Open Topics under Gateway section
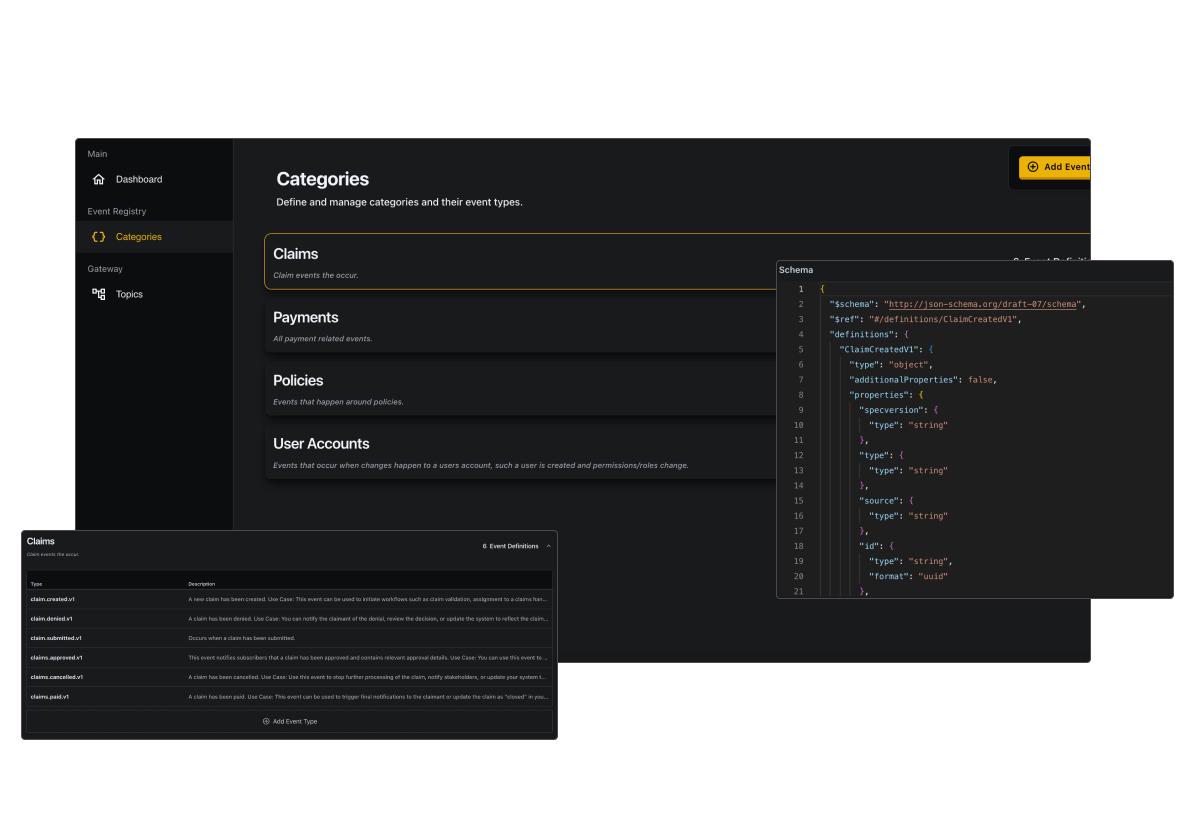Image resolution: width=1181 pixels, height=814 pixels. tap(129, 294)
